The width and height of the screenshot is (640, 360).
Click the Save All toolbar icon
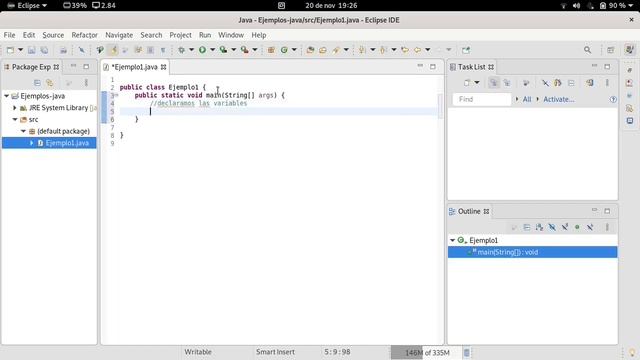pos(44,50)
